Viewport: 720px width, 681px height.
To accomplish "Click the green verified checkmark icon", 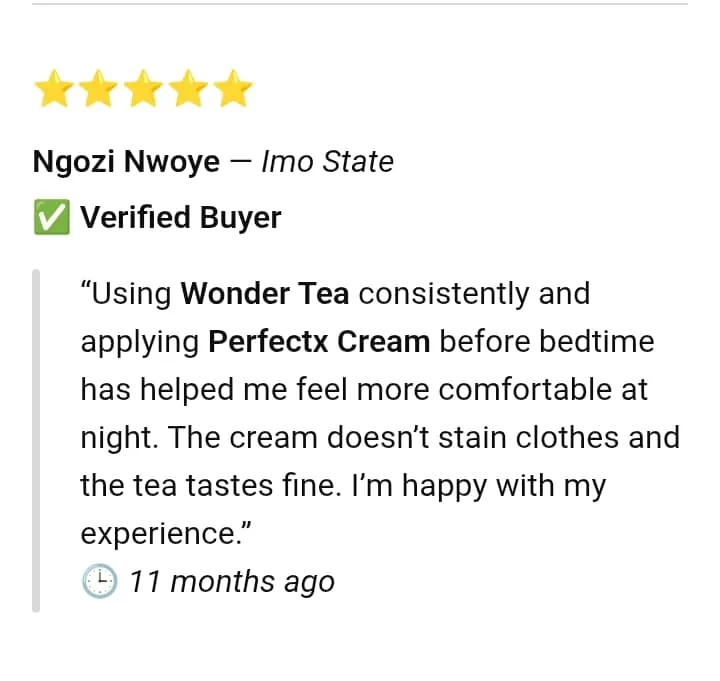I will pos(51,218).
